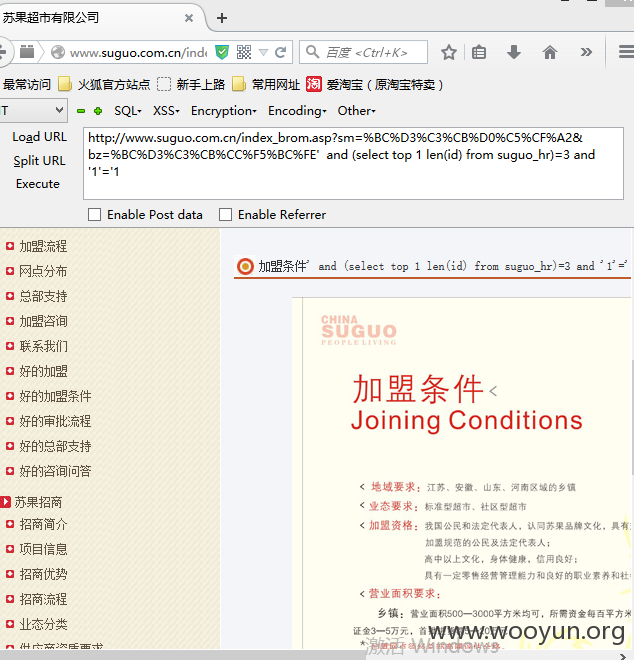Open a new browser tab
634x660 pixels.
[x=222, y=18]
